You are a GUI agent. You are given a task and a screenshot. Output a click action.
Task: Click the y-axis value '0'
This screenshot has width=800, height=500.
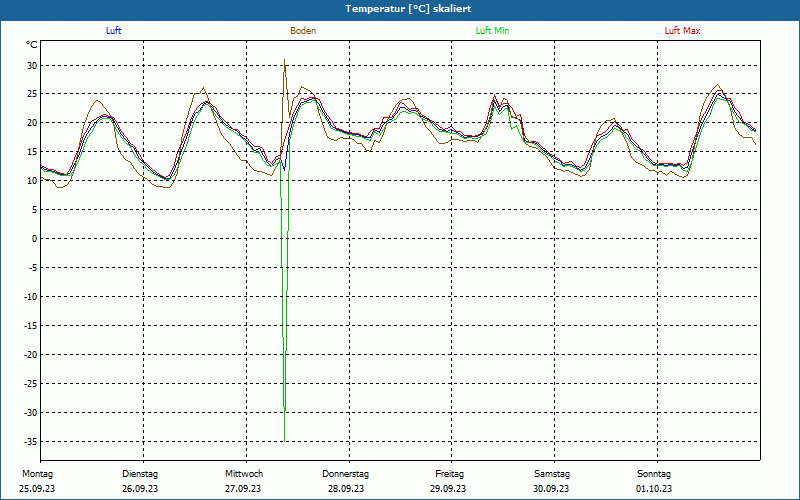(35, 239)
